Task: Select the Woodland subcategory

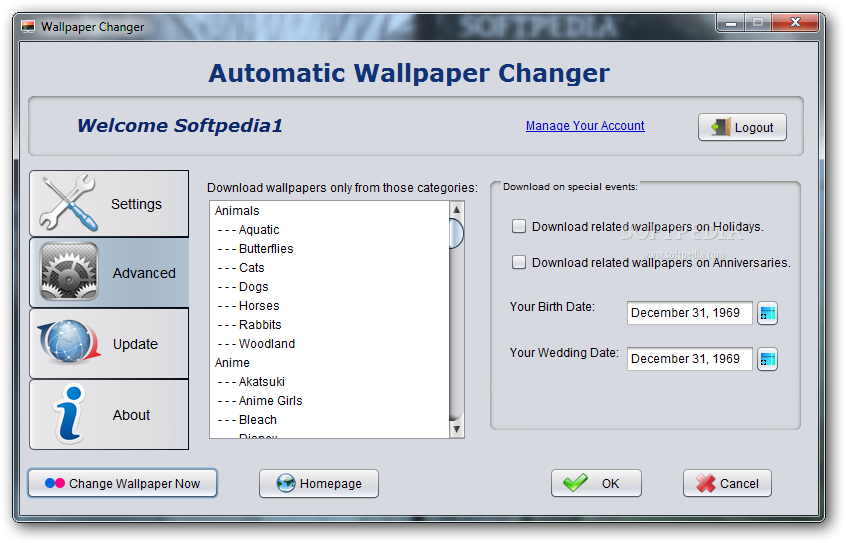Action: tap(329, 343)
